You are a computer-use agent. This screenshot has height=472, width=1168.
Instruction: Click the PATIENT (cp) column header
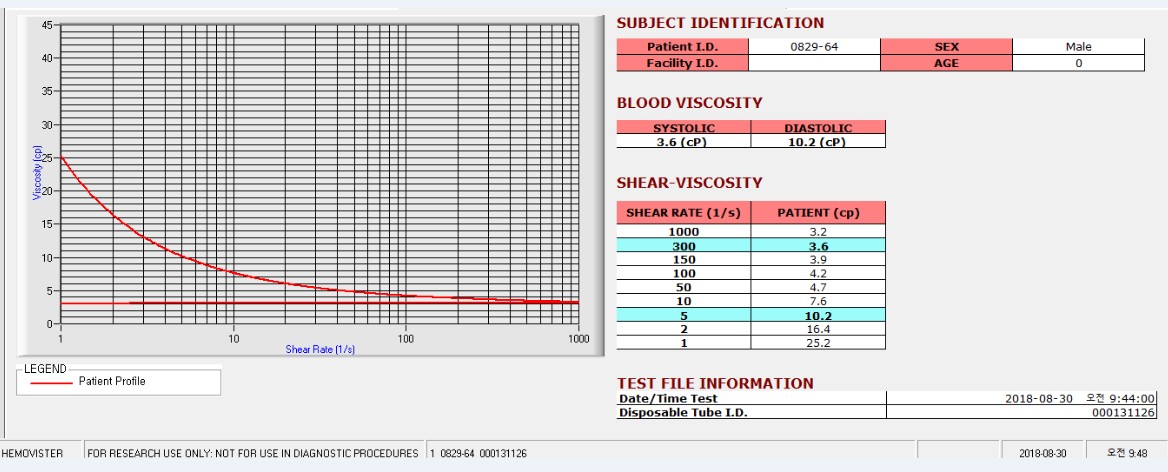[x=818, y=213]
